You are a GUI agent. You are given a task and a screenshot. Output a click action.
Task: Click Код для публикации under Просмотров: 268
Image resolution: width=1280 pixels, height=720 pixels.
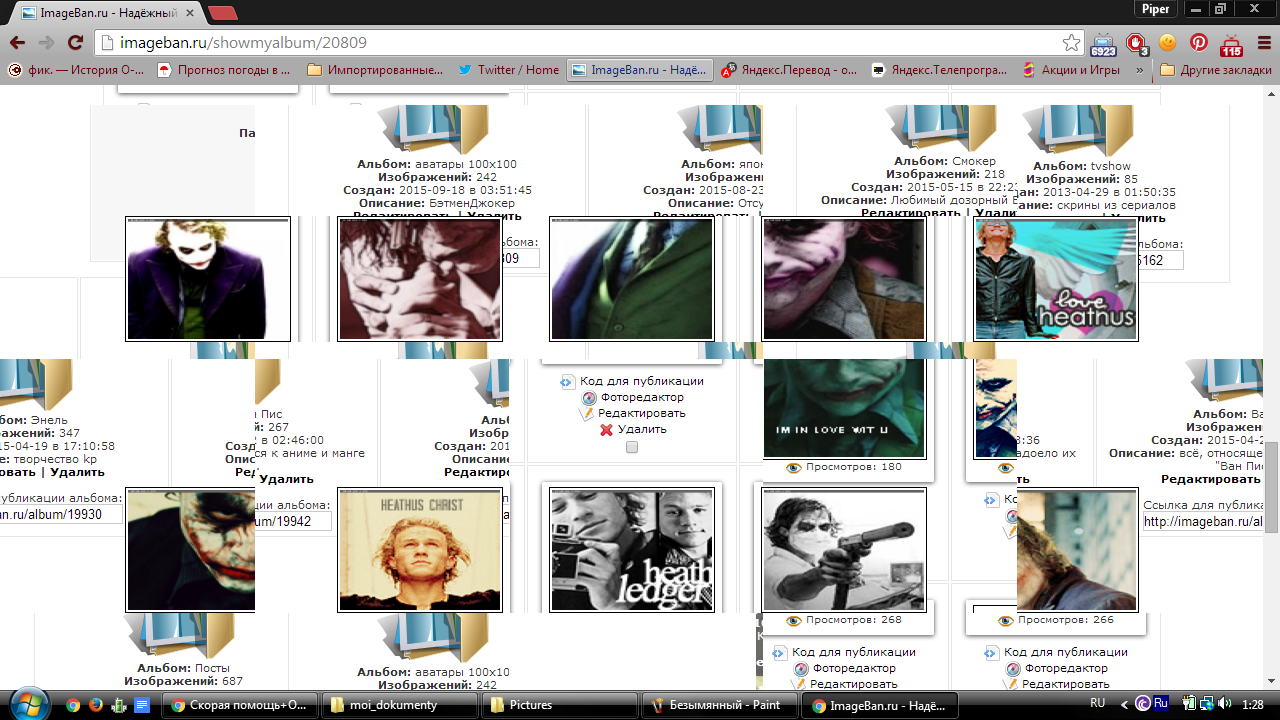pyautogui.click(x=854, y=652)
